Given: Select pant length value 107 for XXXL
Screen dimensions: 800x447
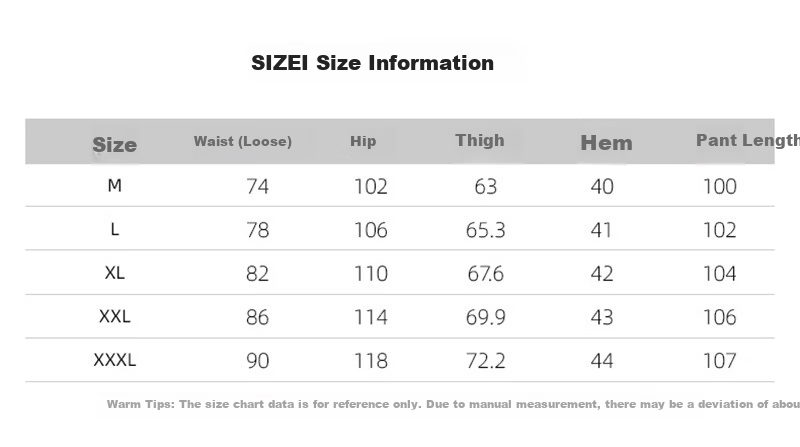Looking at the screenshot, I should click(719, 361).
